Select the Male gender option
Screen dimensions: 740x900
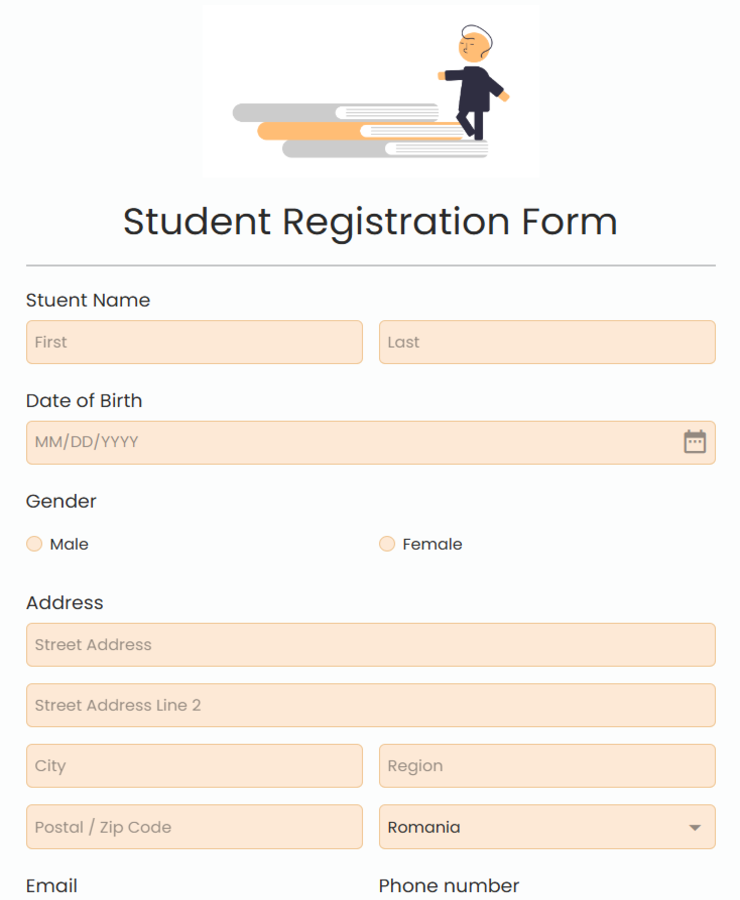click(35, 544)
